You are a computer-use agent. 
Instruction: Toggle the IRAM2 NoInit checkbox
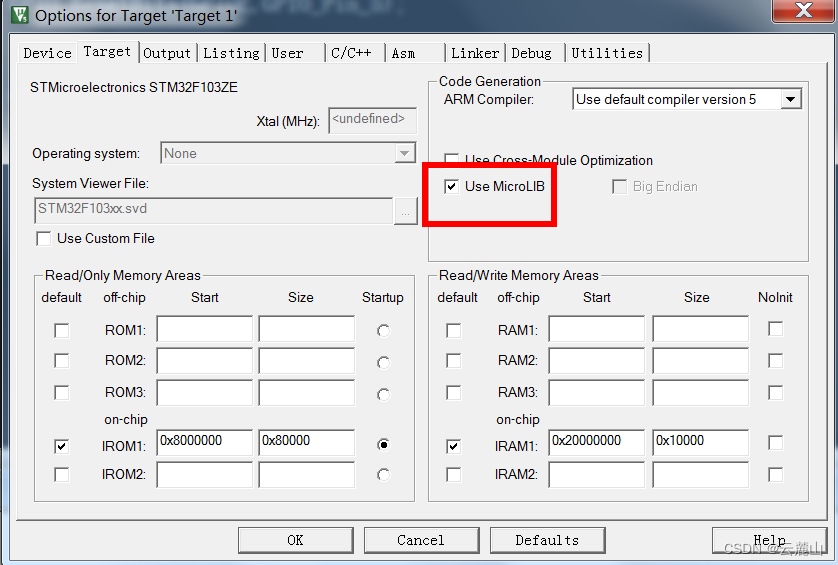pyautogui.click(x=775, y=474)
